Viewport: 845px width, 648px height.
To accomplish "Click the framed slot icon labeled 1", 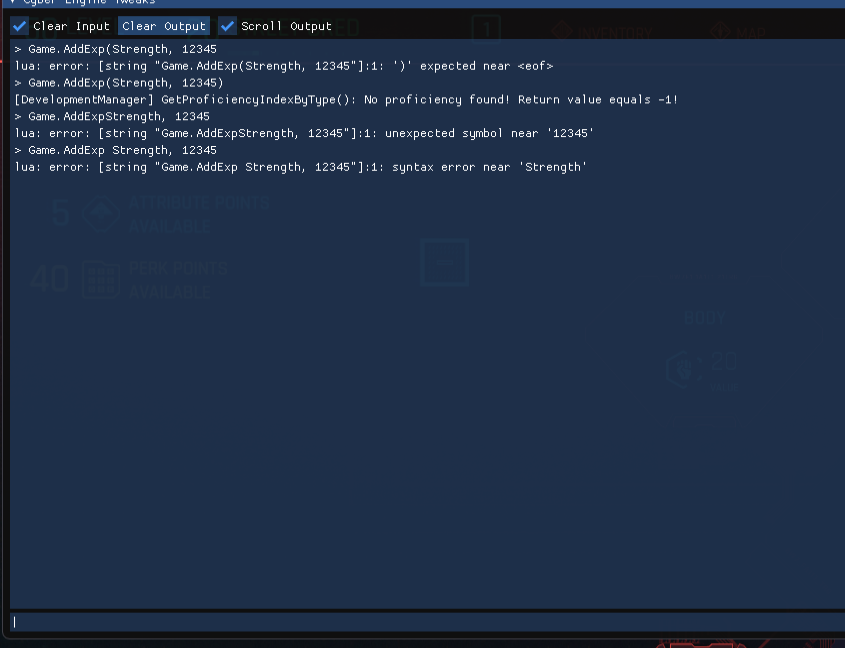I will click(x=486, y=30).
